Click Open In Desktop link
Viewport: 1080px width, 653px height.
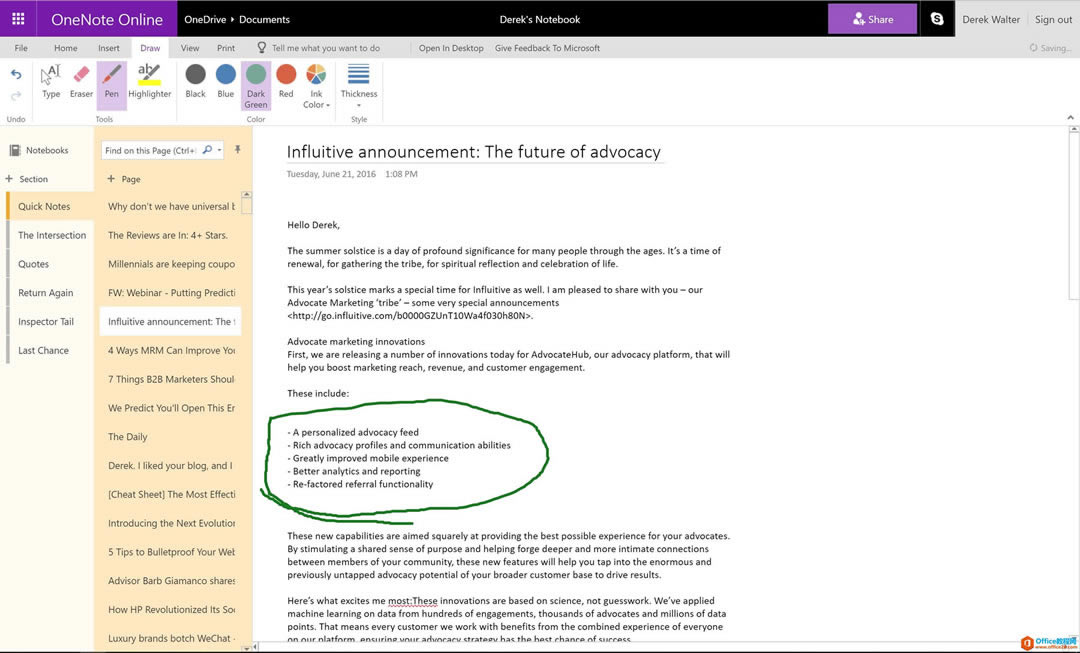tap(451, 48)
